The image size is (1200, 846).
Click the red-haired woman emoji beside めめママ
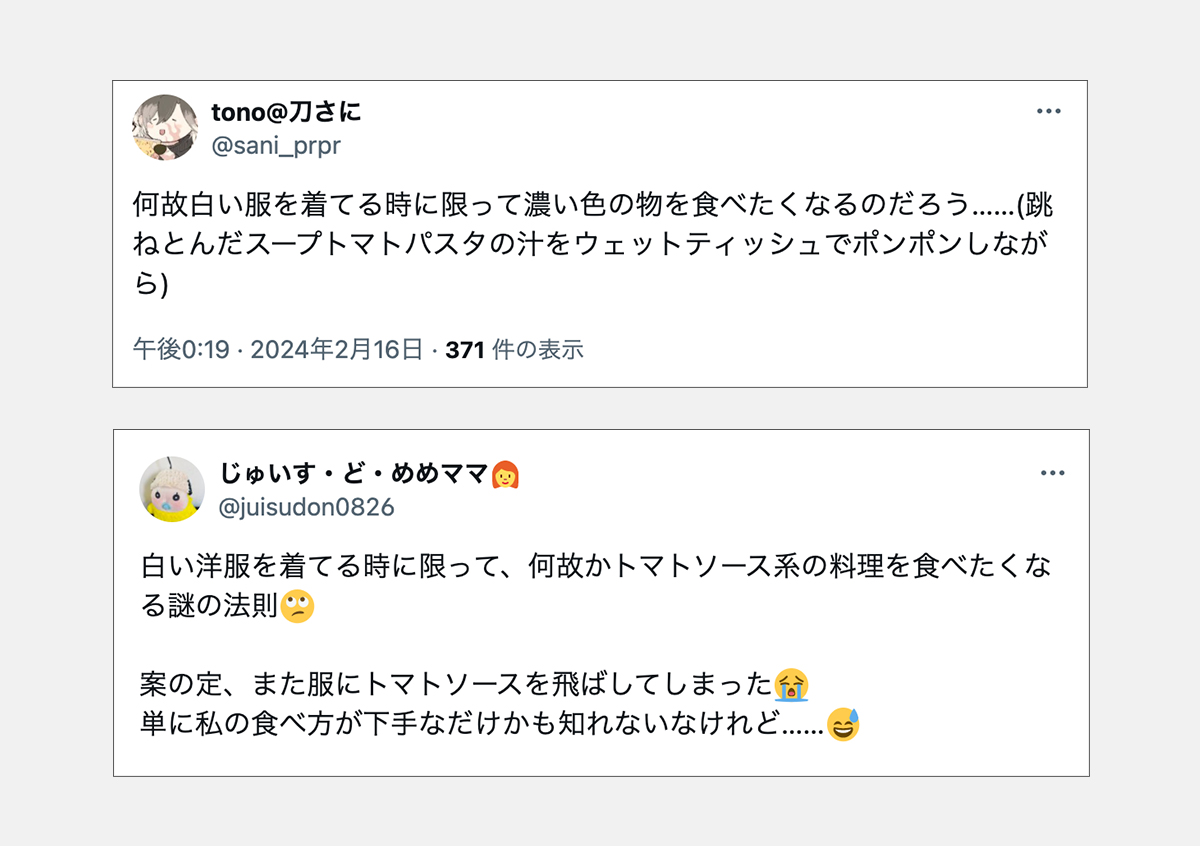(x=505, y=474)
